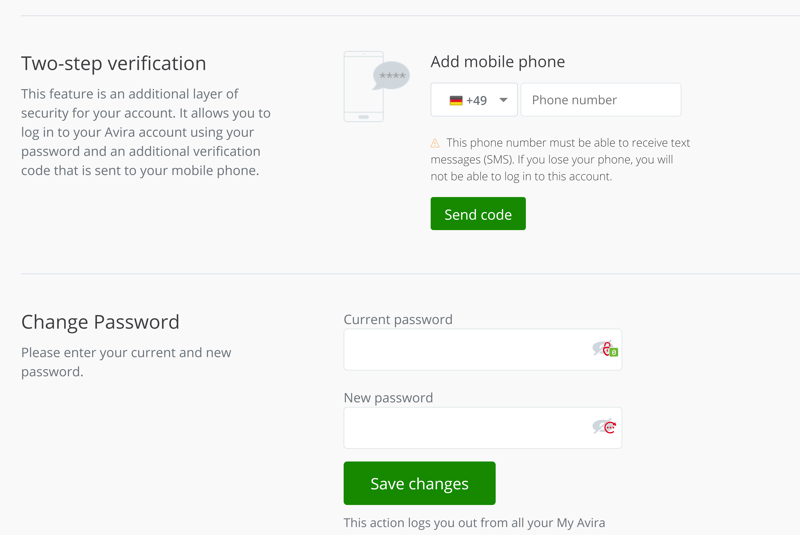Click the orange warning triangle icon
800x535 pixels.
[435, 143]
